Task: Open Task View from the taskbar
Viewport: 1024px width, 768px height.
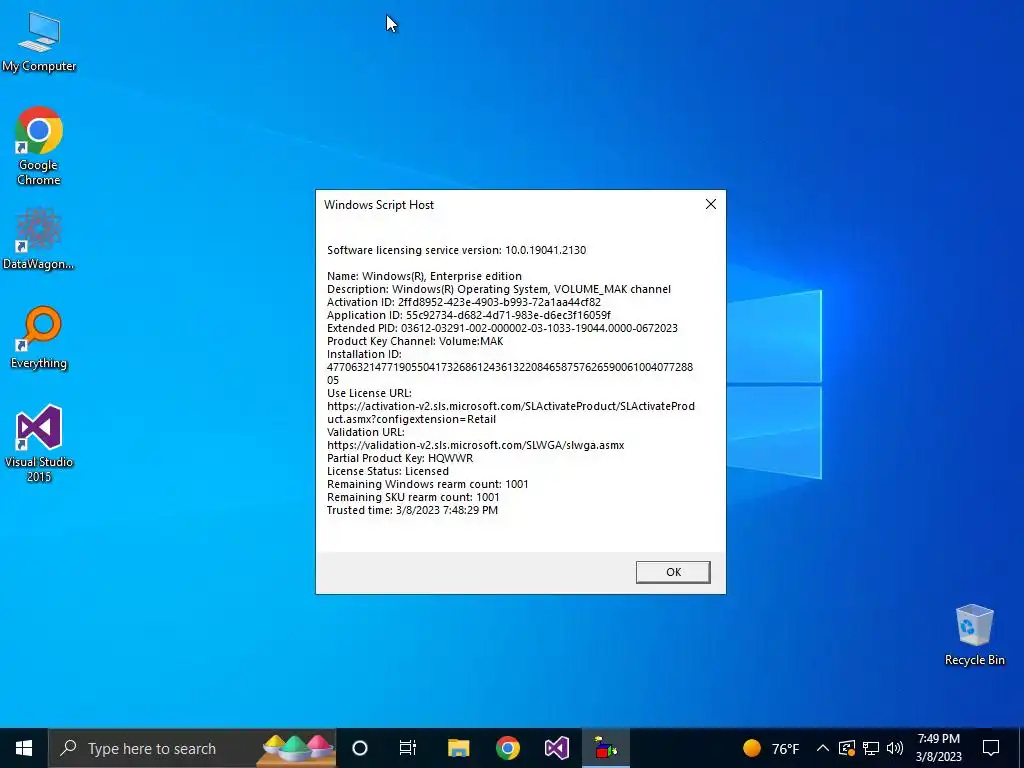Action: [x=408, y=748]
